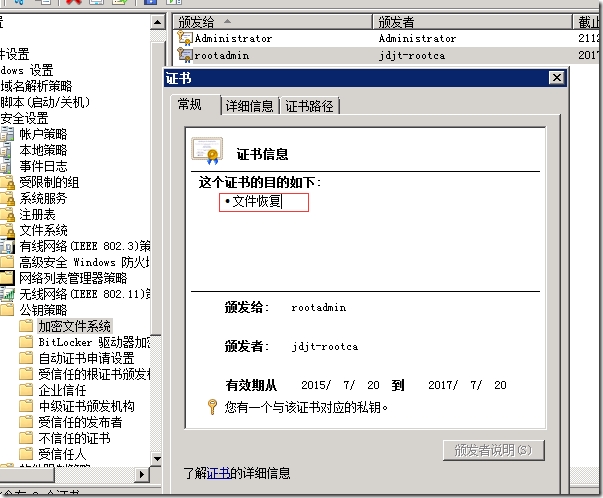
Task: Select 网络列表管理器策略 node
Action: pyautogui.click(x=73, y=278)
